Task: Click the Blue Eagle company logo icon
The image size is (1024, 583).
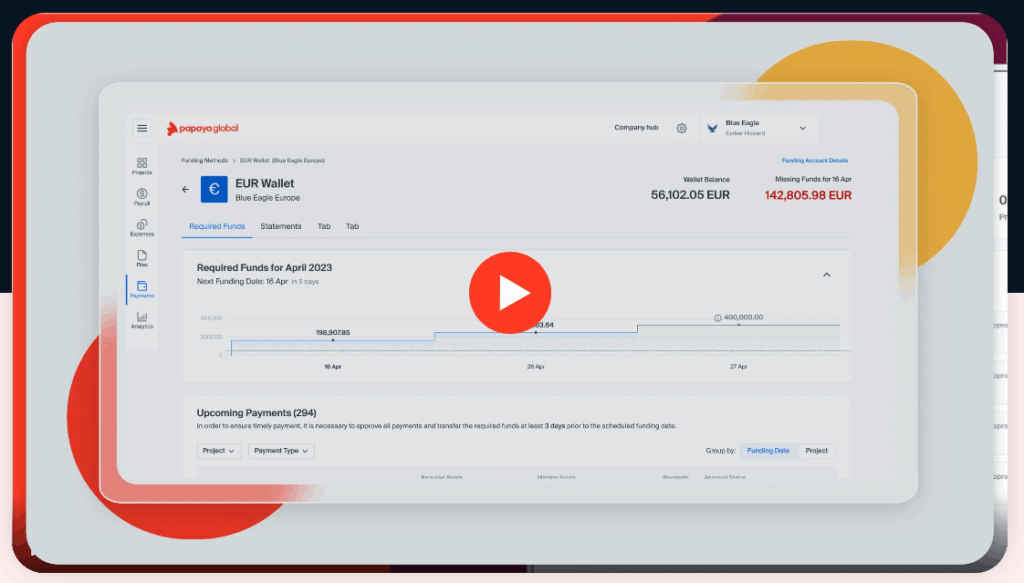Action: (x=712, y=129)
